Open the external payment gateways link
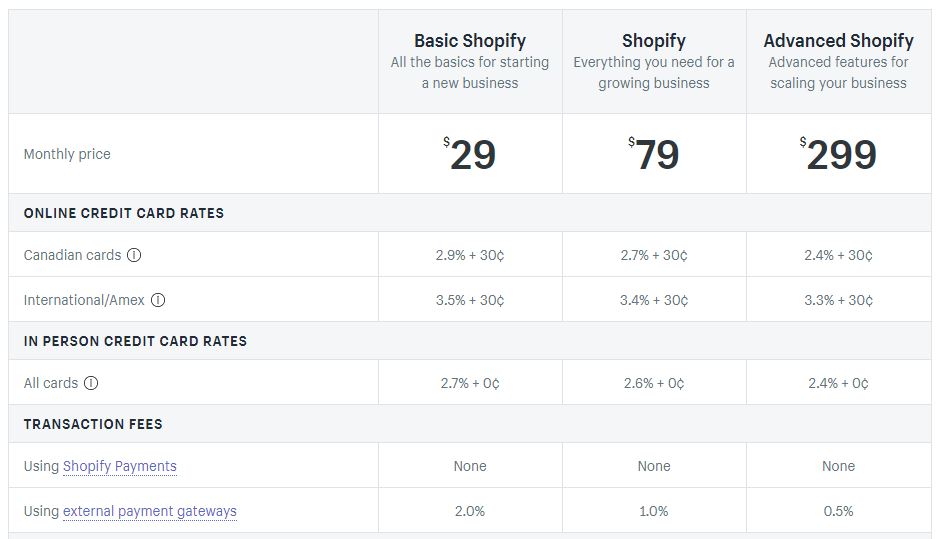The image size is (941, 539). tap(149, 511)
